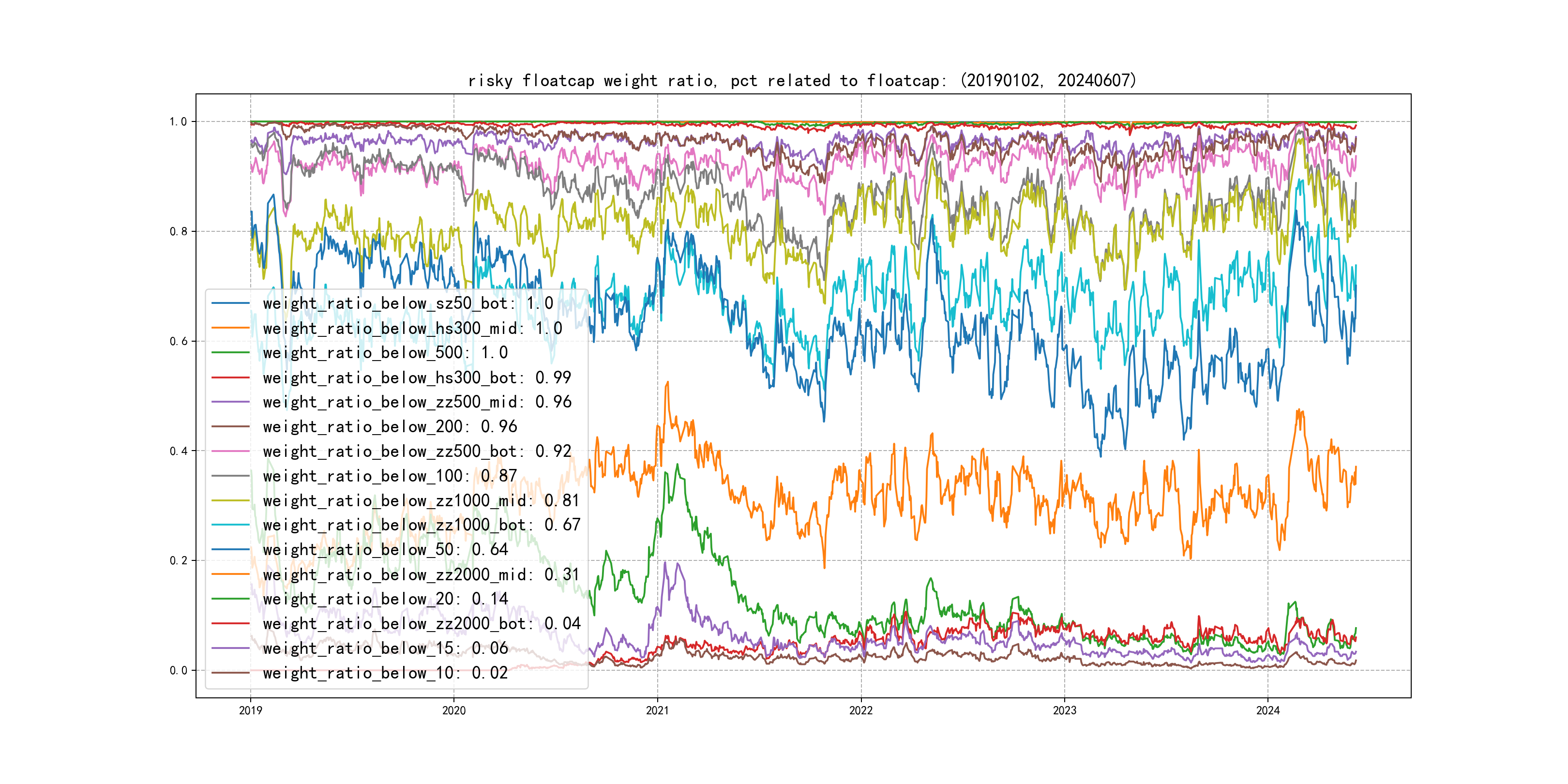
Task: Click legend label weight_ratio_below_15
Action: click(385, 648)
